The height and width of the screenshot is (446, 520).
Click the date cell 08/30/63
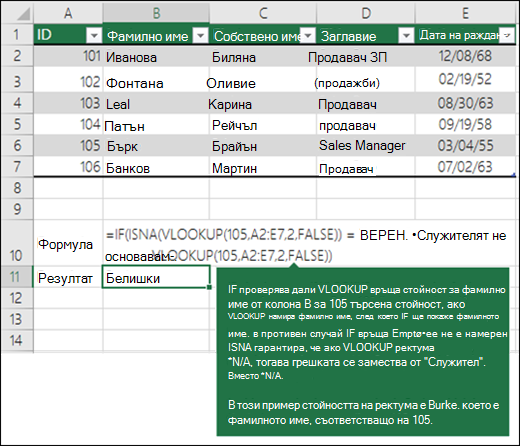point(465,103)
